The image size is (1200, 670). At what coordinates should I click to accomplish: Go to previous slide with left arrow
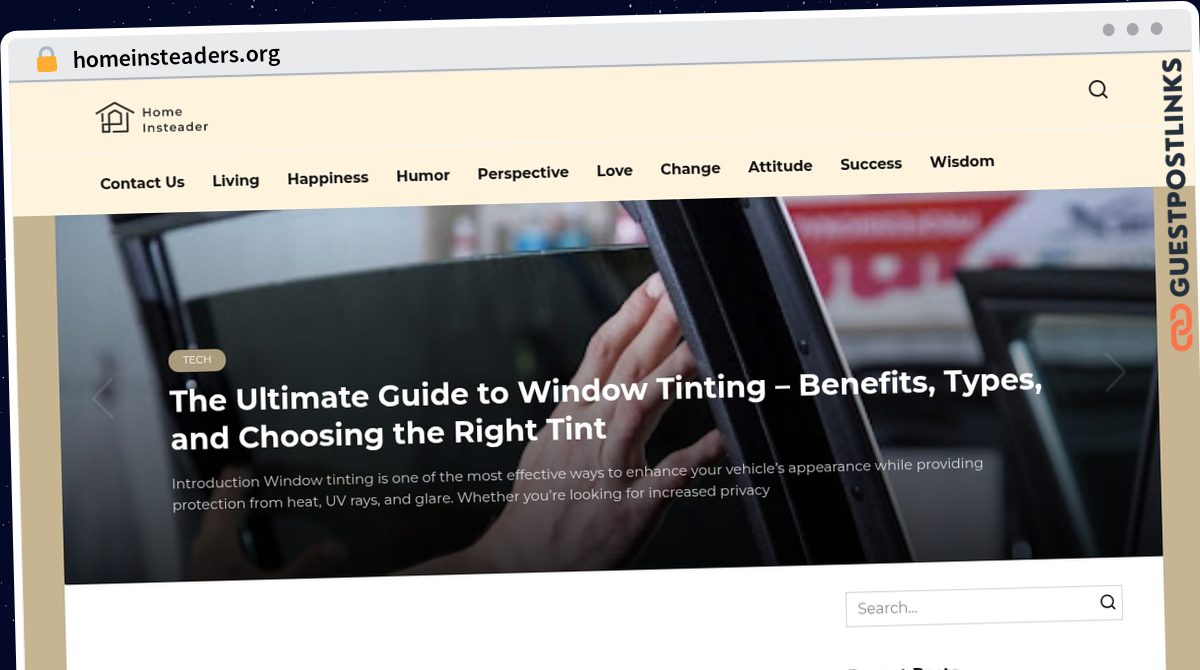[103, 398]
